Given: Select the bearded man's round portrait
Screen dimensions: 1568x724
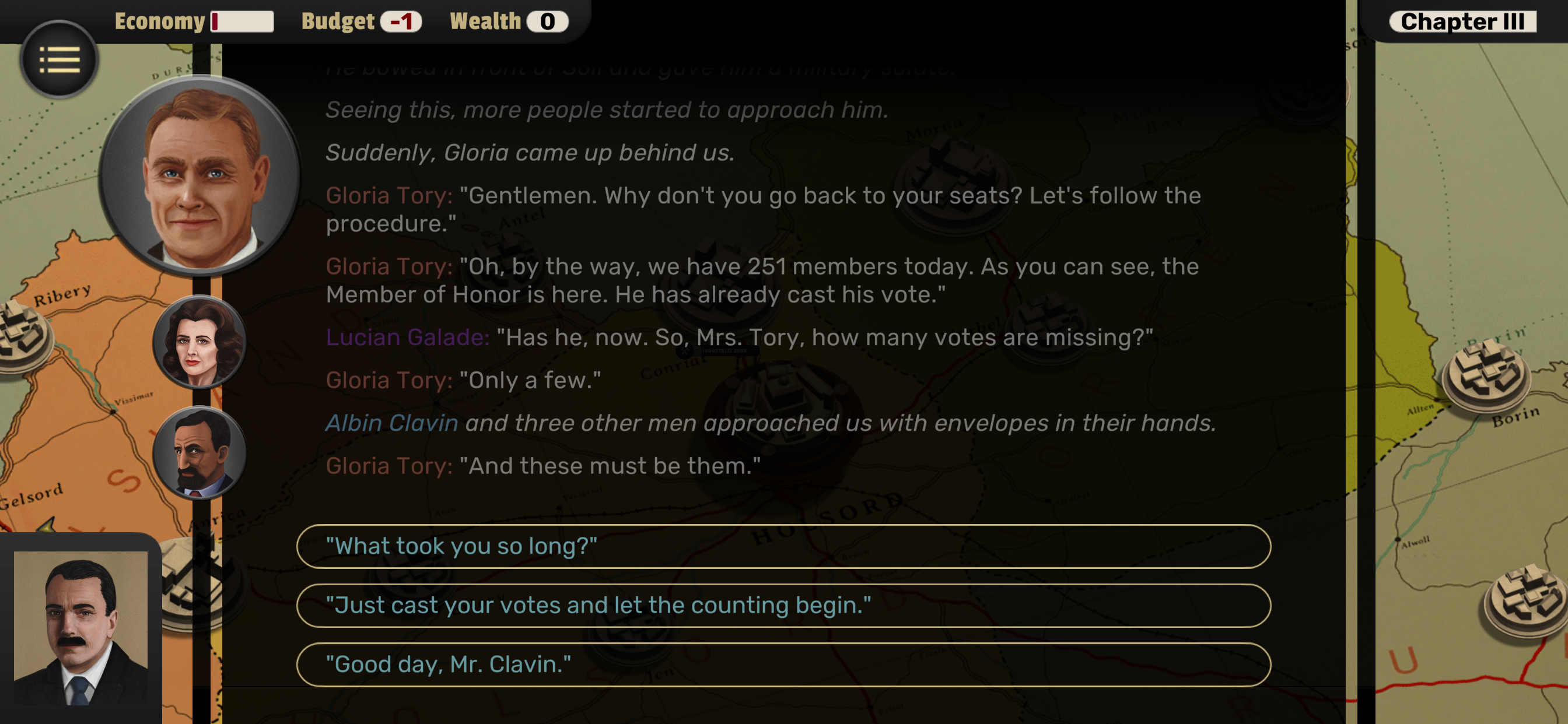Looking at the screenshot, I should tap(199, 453).
